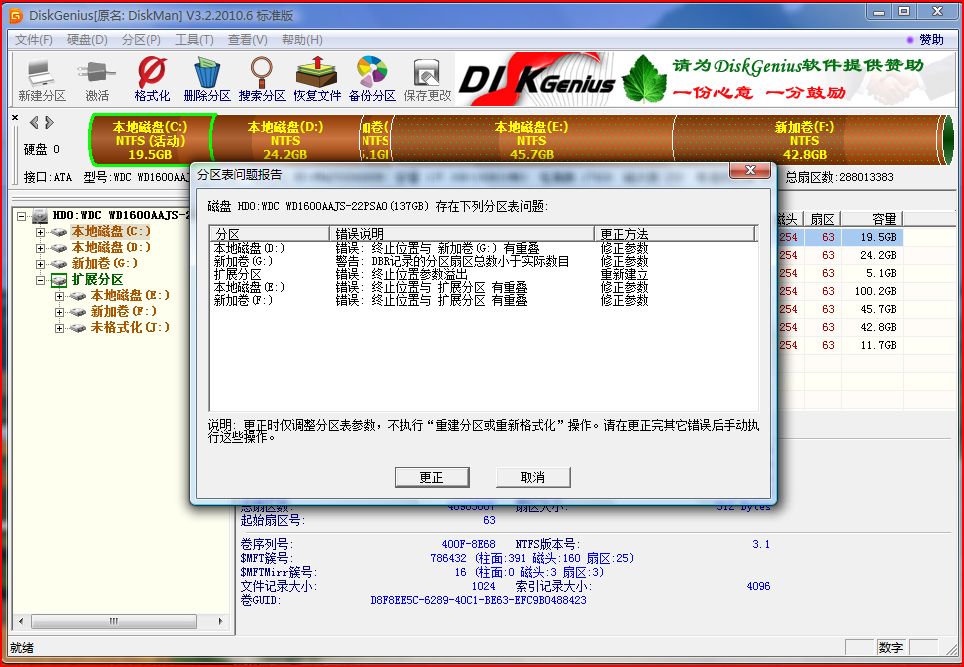This screenshot has width=964, height=667.
Task: Click the 容量 column header
Action: pyautogui.click(x=872, y=219)
